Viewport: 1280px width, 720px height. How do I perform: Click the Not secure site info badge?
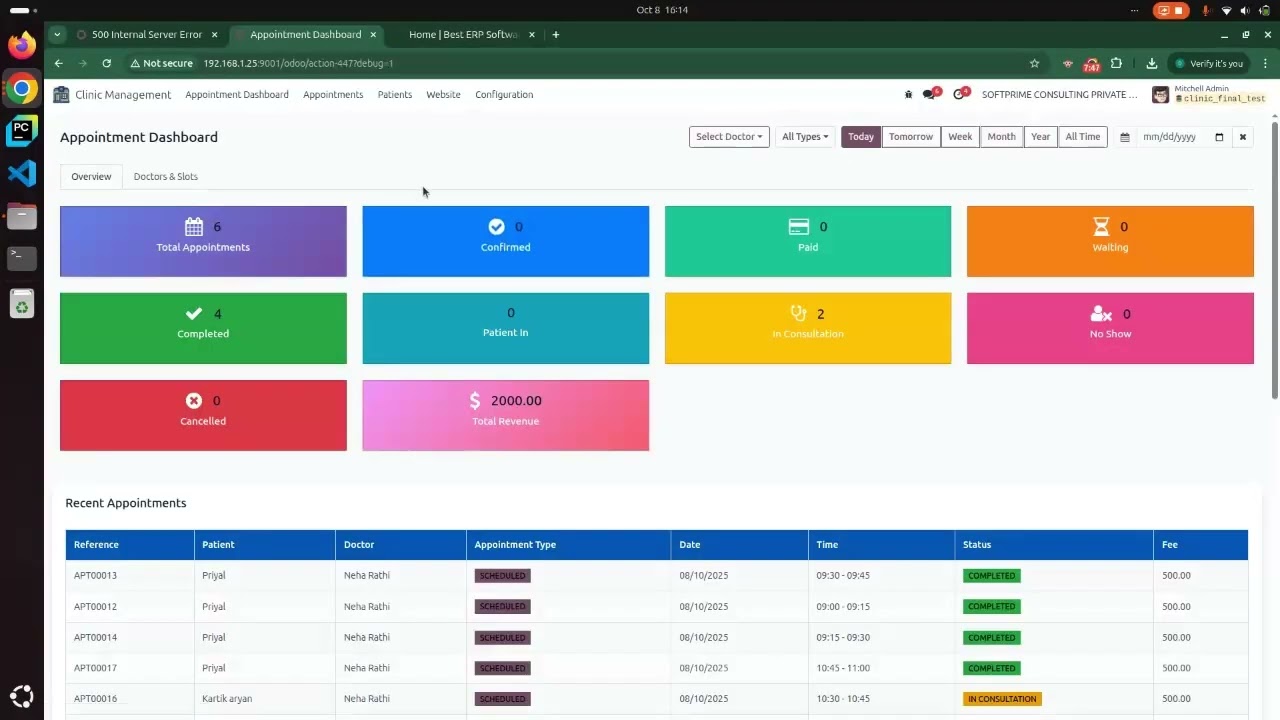pyautogui.click(x=163, y=63)
